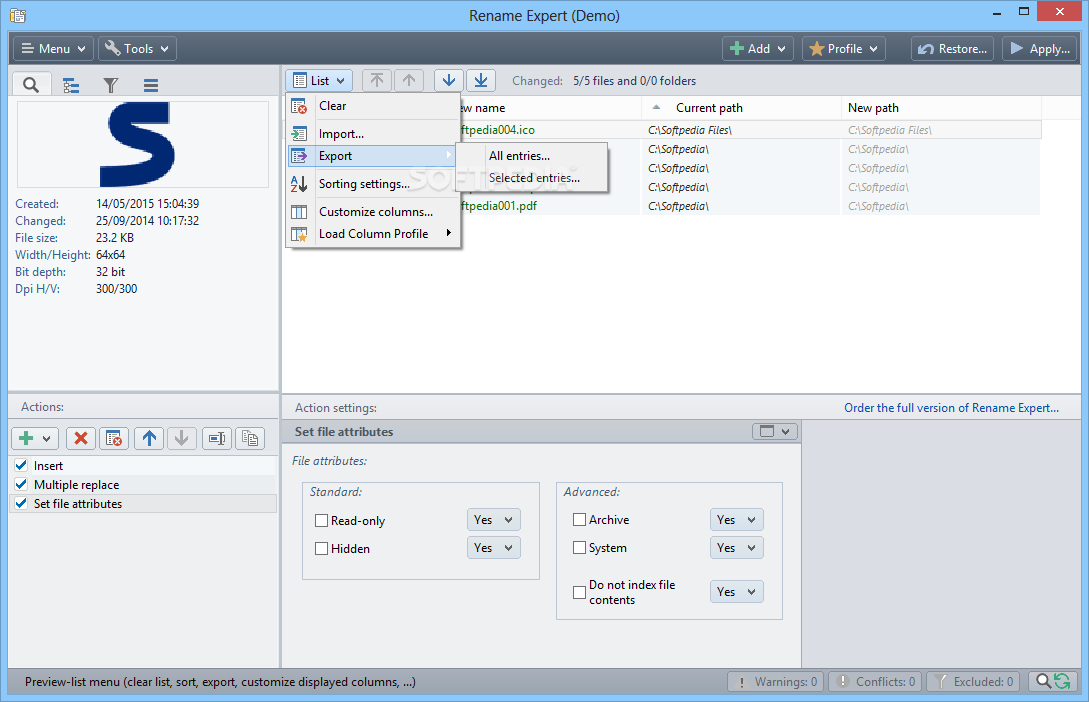The image size is (1089, 702).
Task: Enable the Hidden attribute checkbox
Action: point(321,549)
